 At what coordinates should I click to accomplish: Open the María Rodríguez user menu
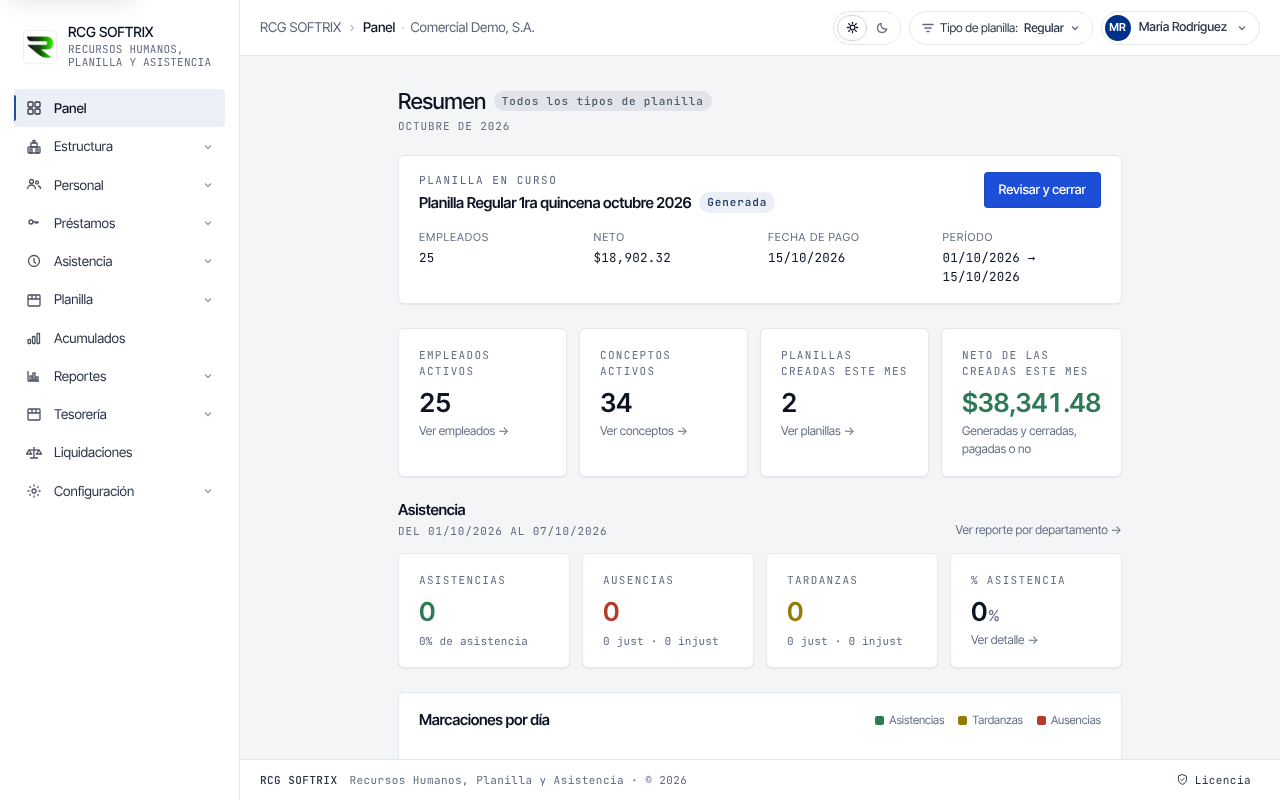click(1180, 28)
